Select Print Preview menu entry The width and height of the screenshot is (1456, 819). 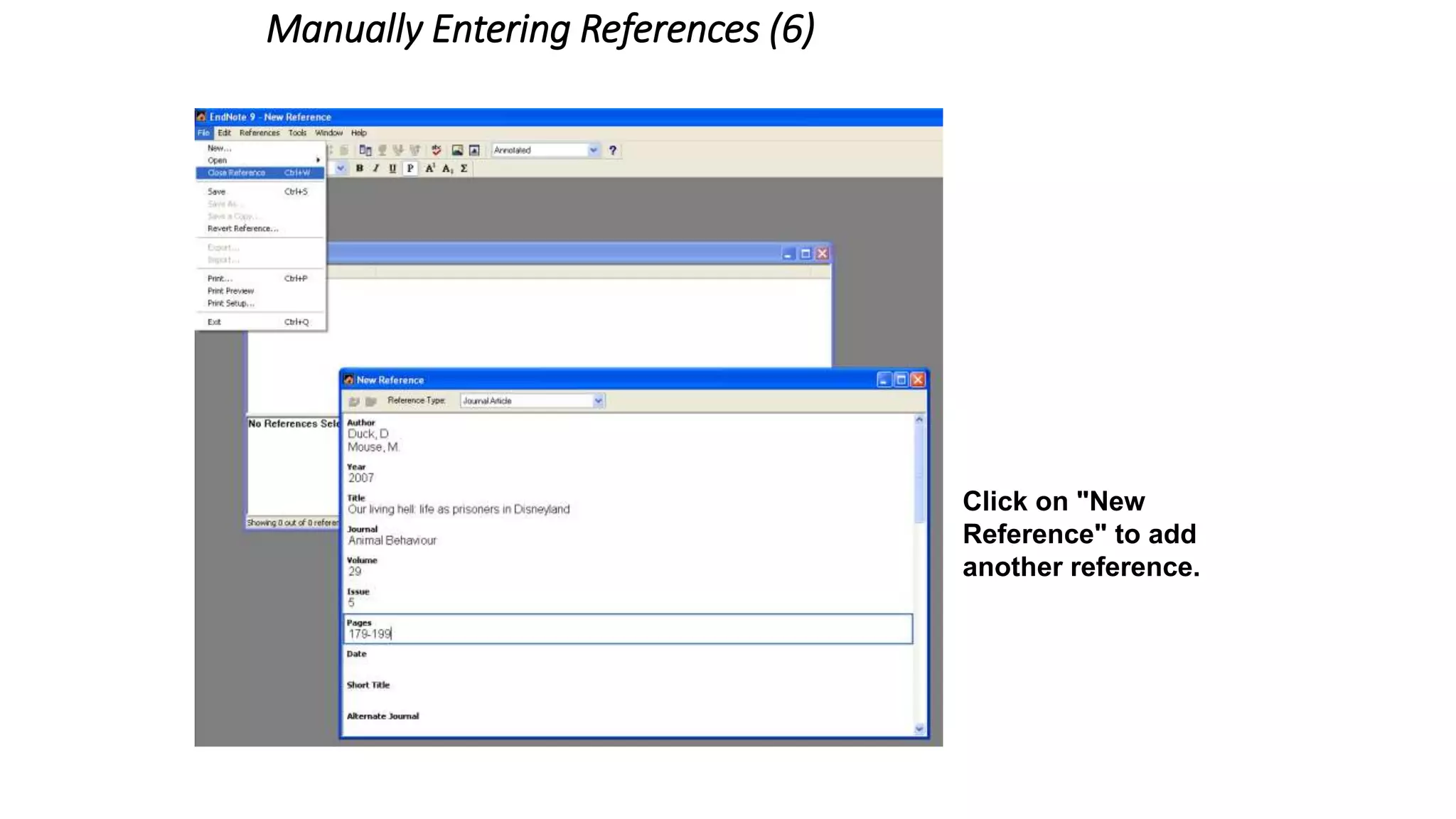(260, 291)
